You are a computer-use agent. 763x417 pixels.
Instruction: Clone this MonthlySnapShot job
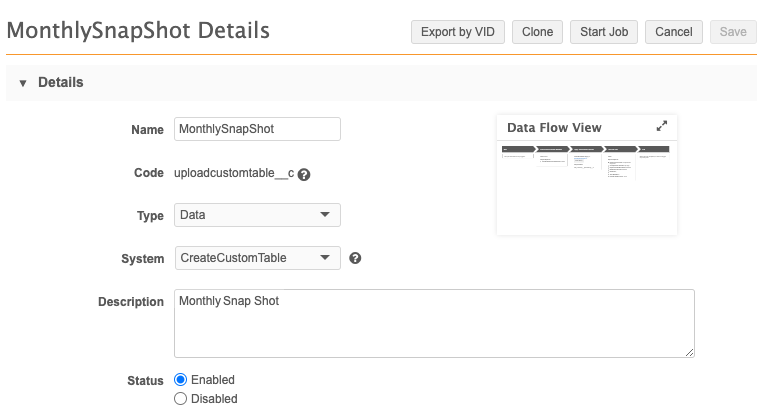[x=537, y=32]
